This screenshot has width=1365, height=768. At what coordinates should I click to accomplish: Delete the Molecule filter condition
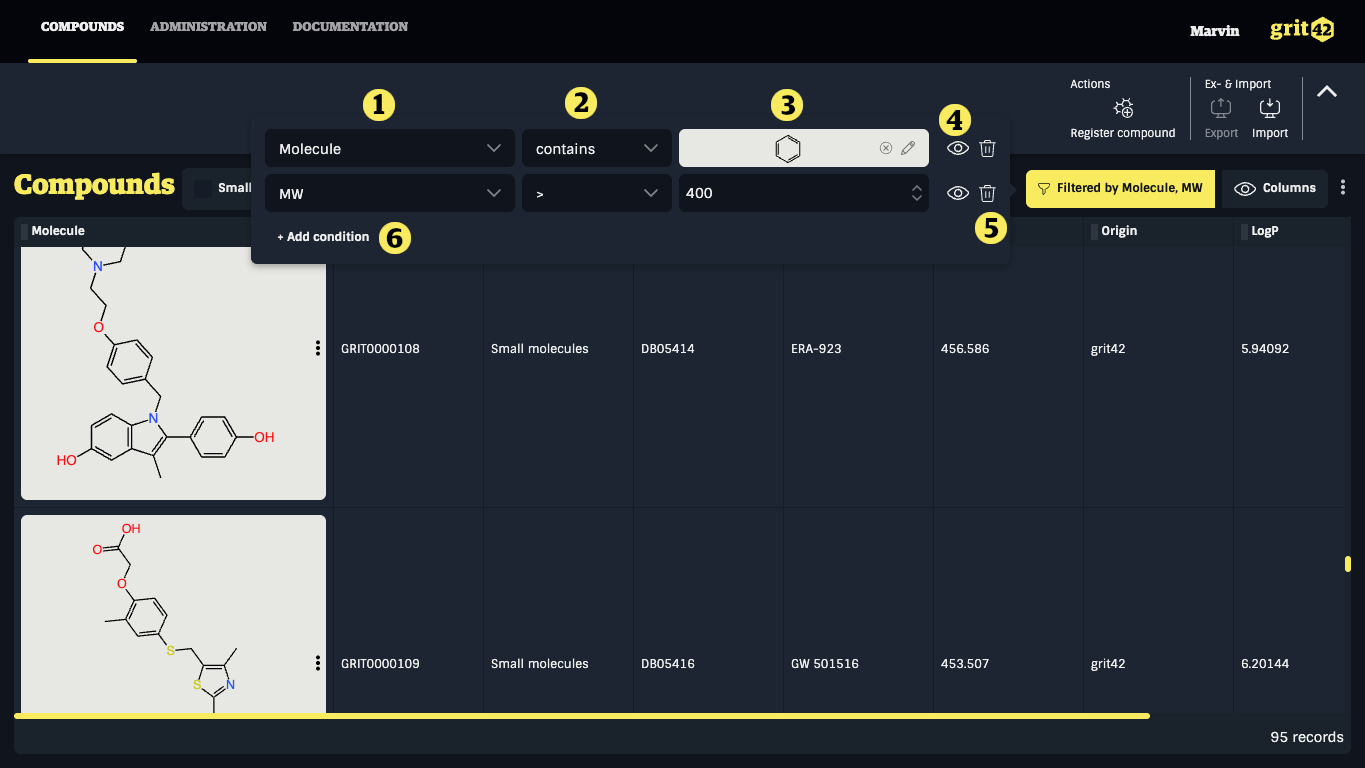tap(987, 148)
